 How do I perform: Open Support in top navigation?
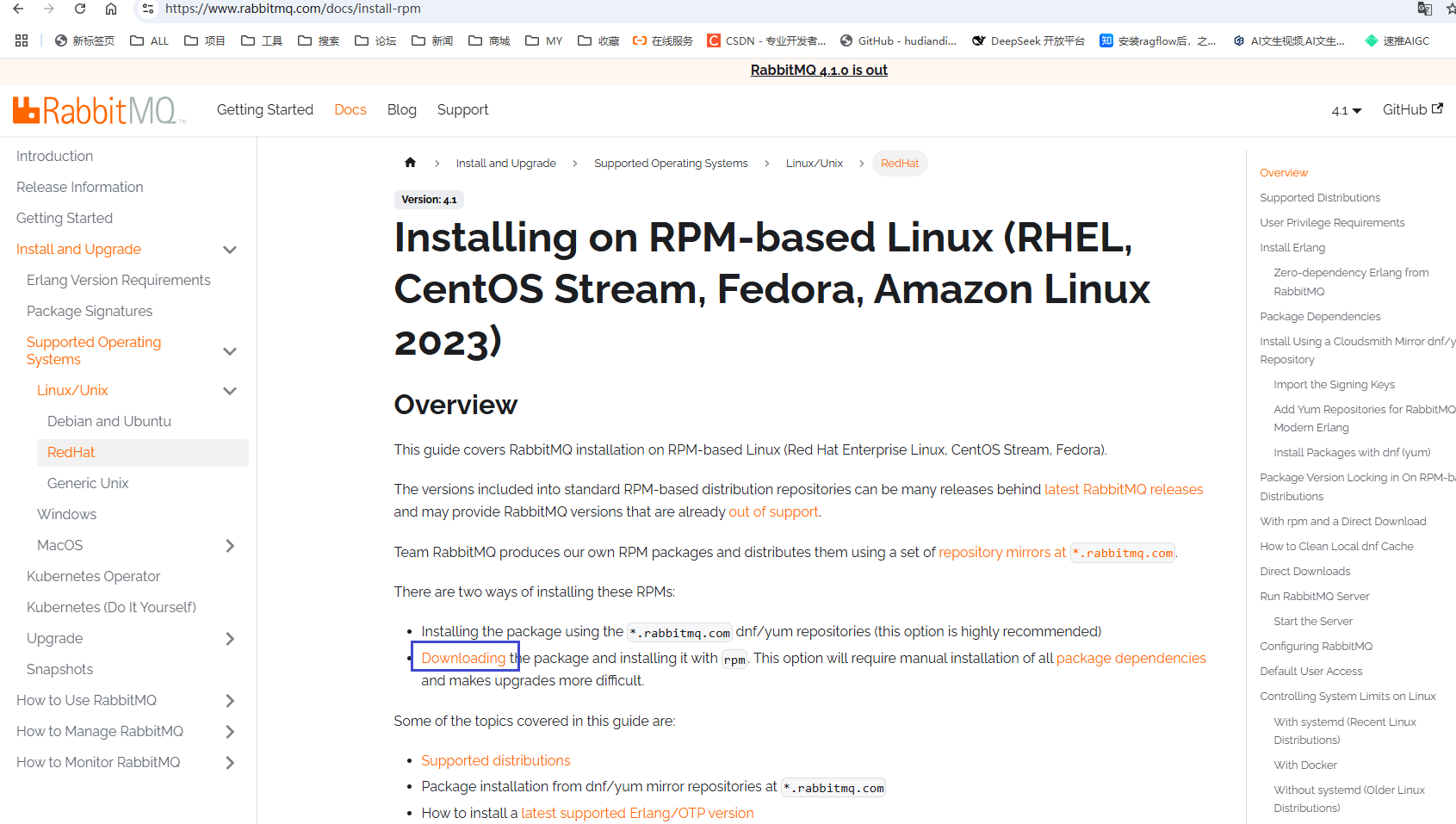click(x=462, y=109)
